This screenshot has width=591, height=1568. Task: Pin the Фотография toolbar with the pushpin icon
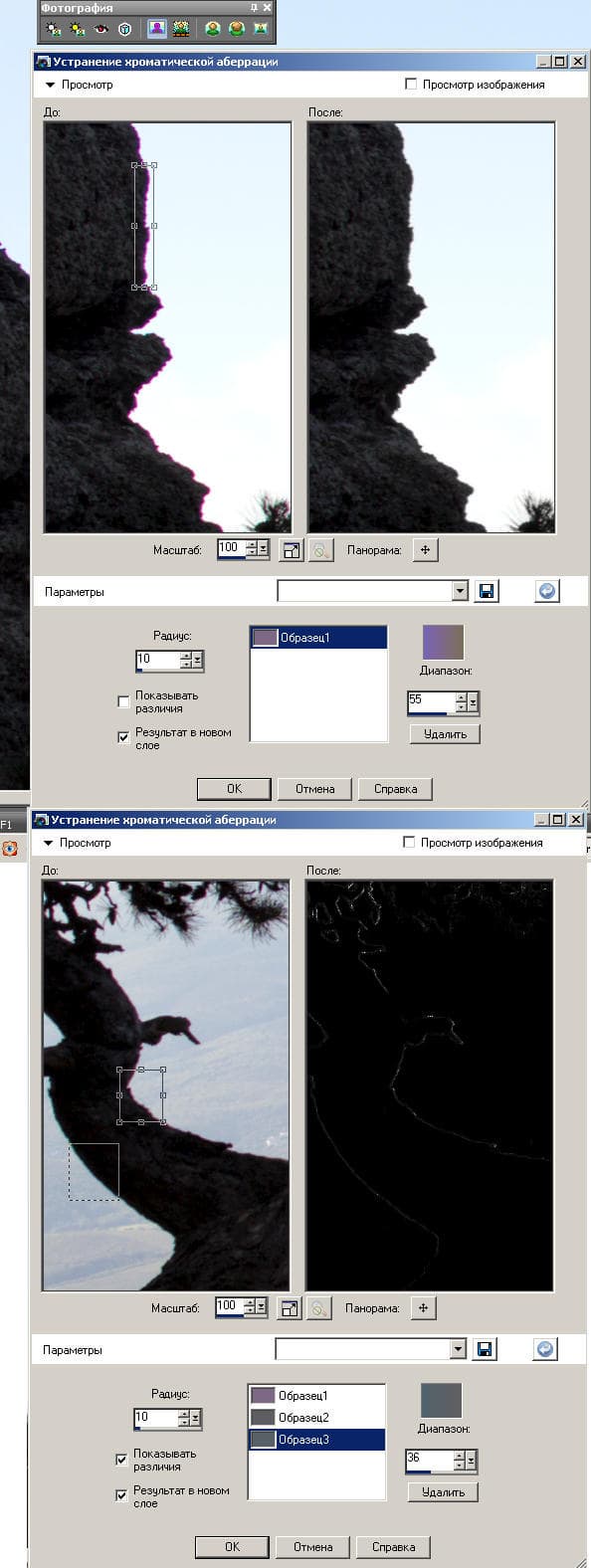254,8
